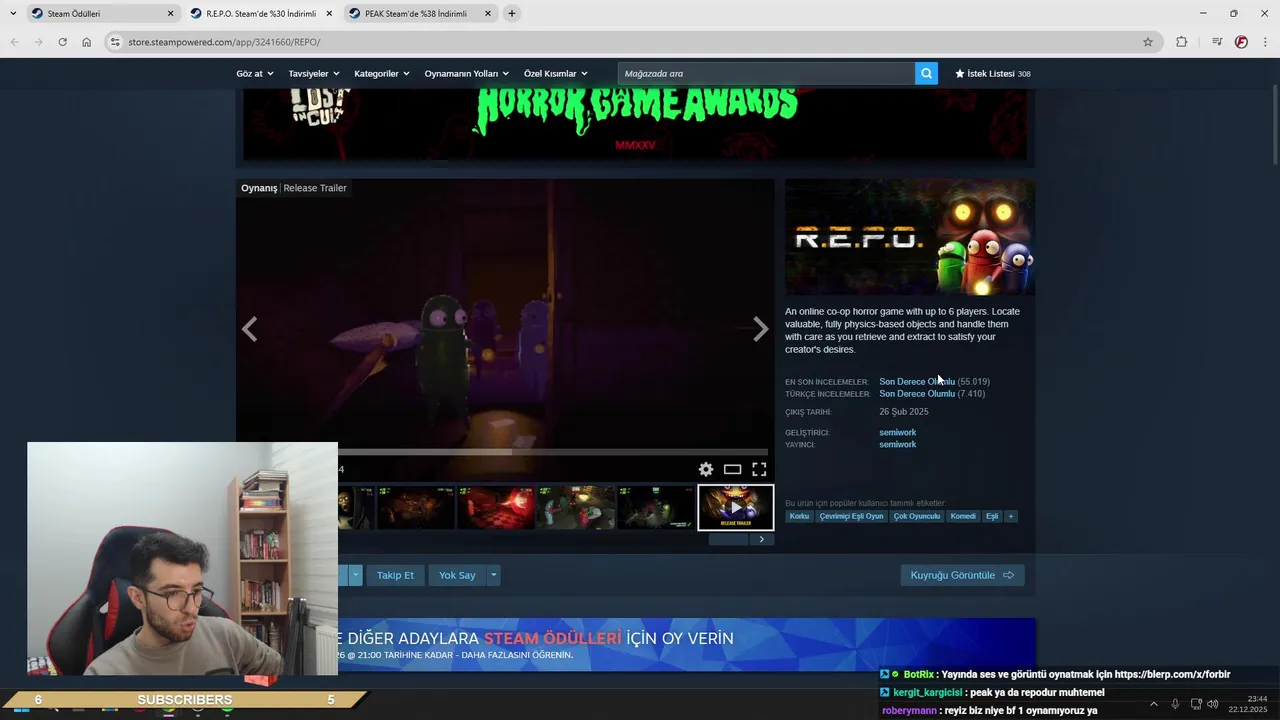This screenshot has width=1280, height=720.
Task: View site information icon in the address bar
Action: click(x=115, y=42)
